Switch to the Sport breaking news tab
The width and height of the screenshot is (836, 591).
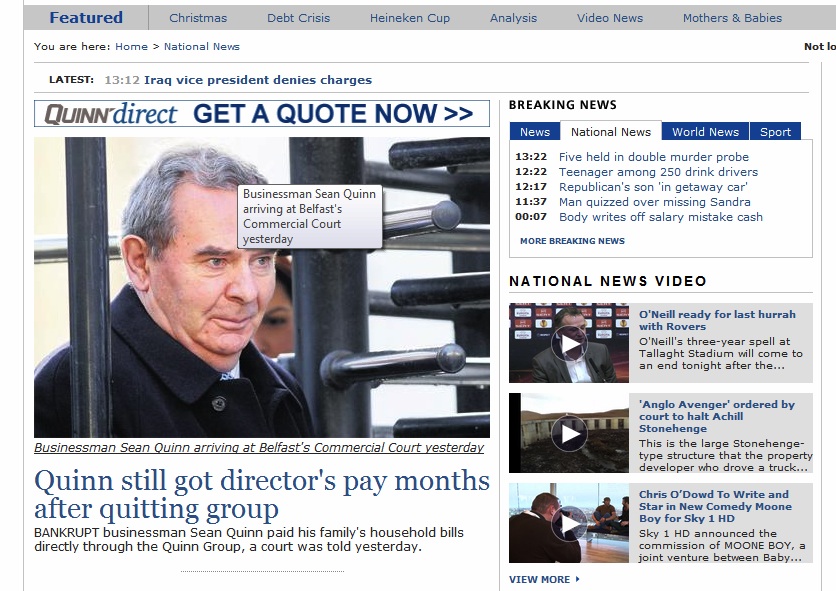click(x=775, y=132)
